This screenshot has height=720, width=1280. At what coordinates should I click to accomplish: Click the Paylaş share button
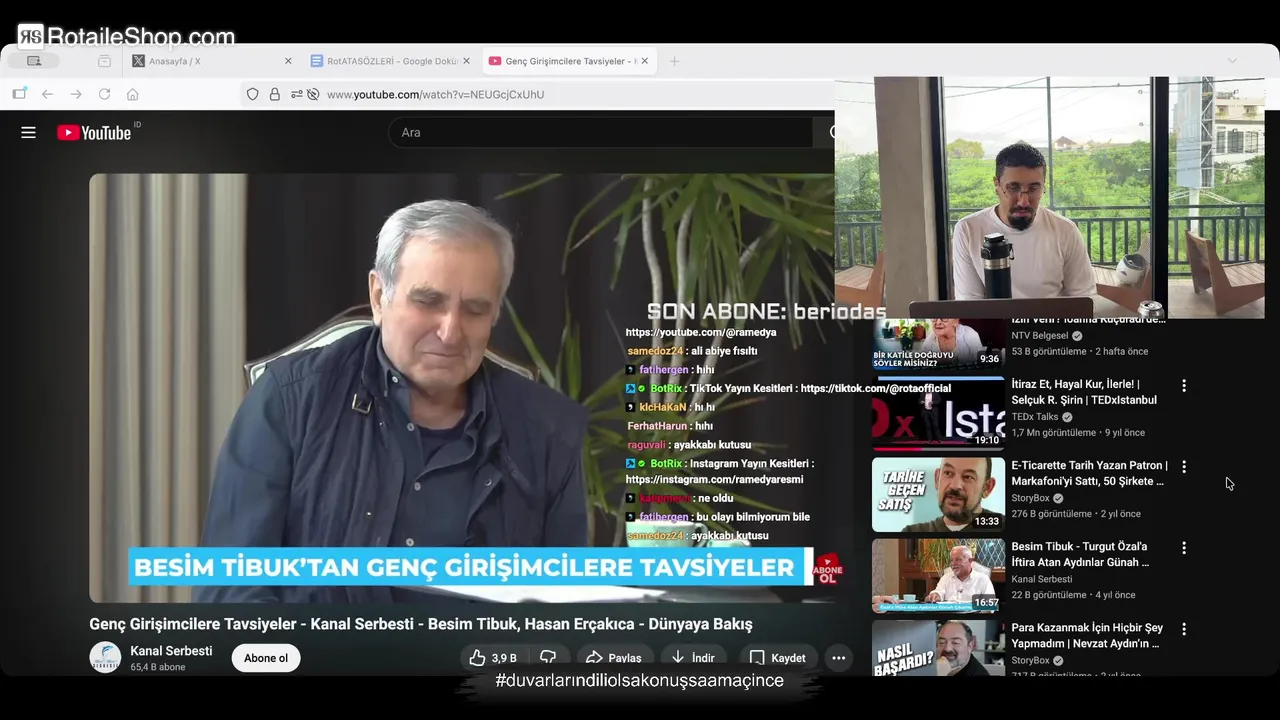point(613,658)
